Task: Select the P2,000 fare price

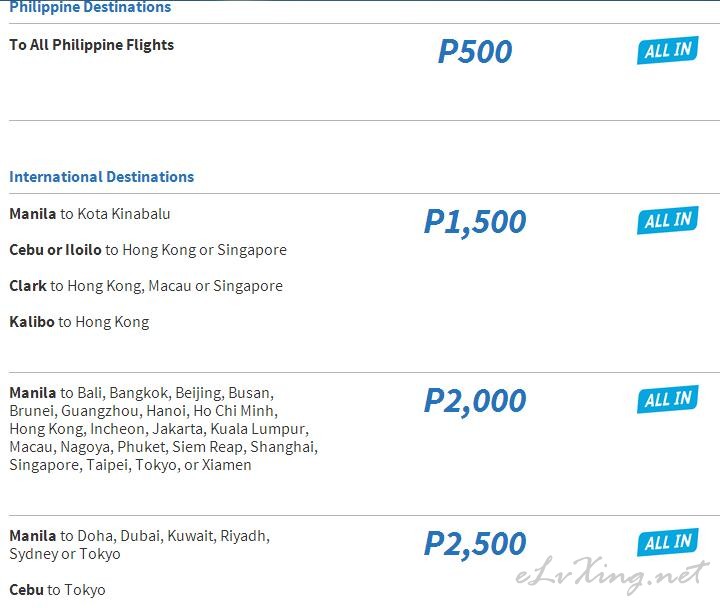Action: coord(475,401)
